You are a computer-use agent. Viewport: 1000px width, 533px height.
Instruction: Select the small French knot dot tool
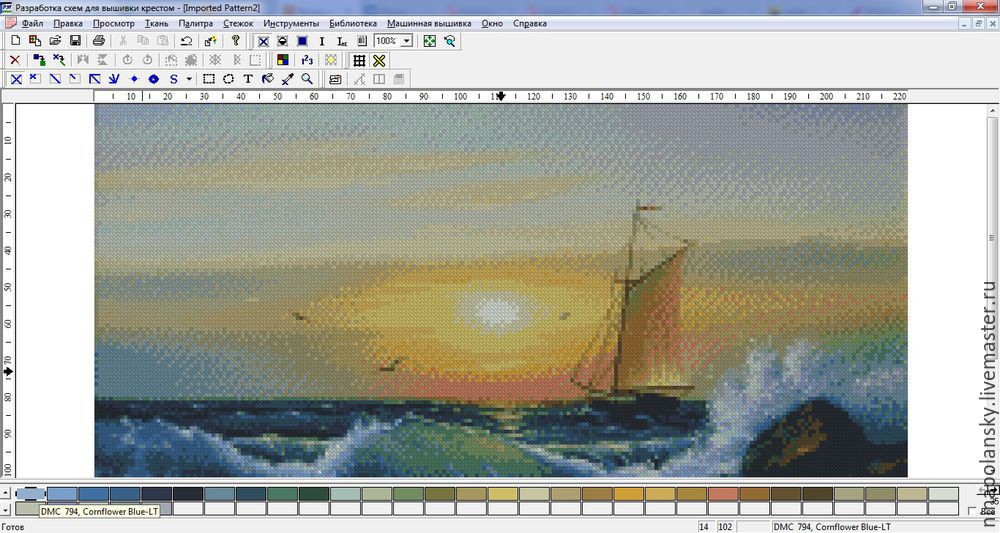coord(134,79)
